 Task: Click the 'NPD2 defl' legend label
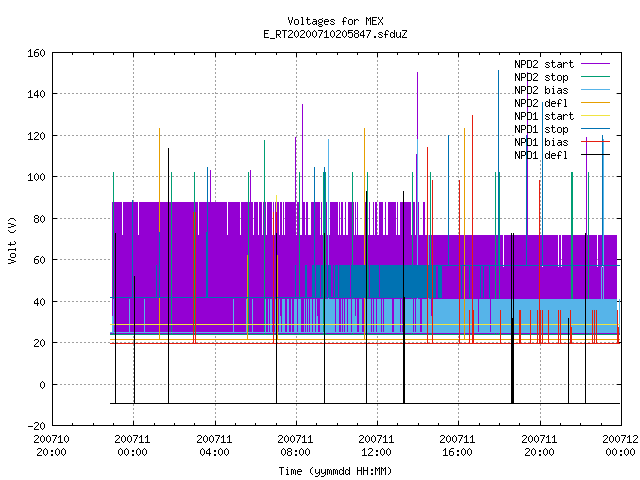pyautogui.click(x=541, y=103)
